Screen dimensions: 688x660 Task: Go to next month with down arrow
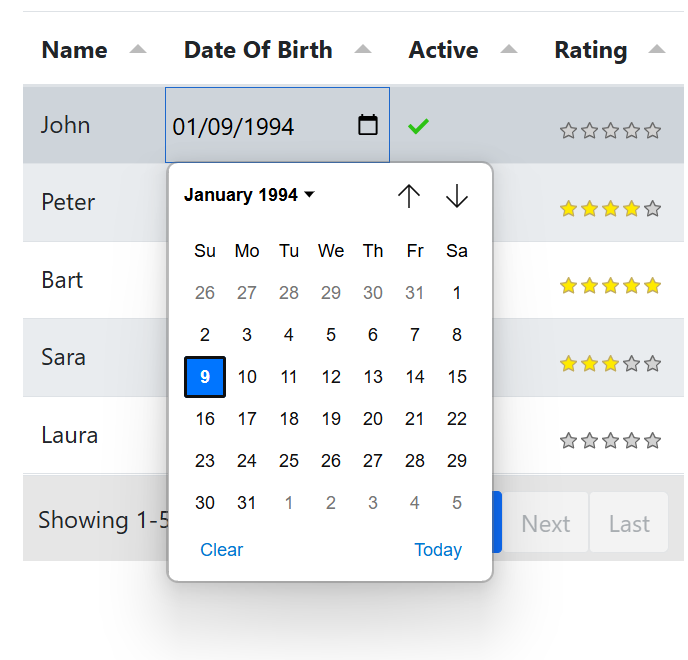pos(457,196)
